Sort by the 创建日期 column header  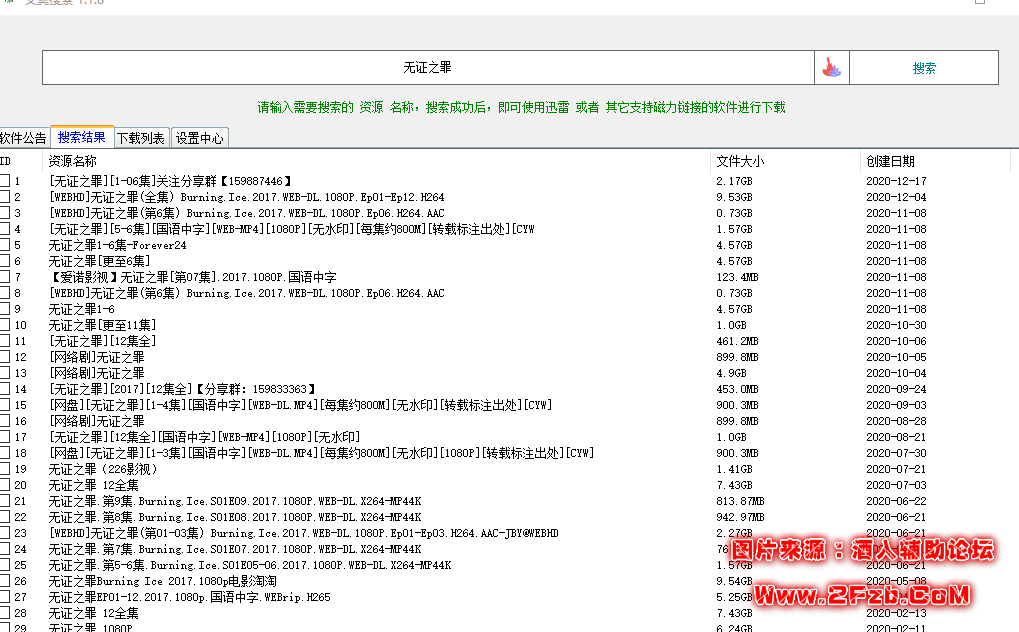(890, 161)
